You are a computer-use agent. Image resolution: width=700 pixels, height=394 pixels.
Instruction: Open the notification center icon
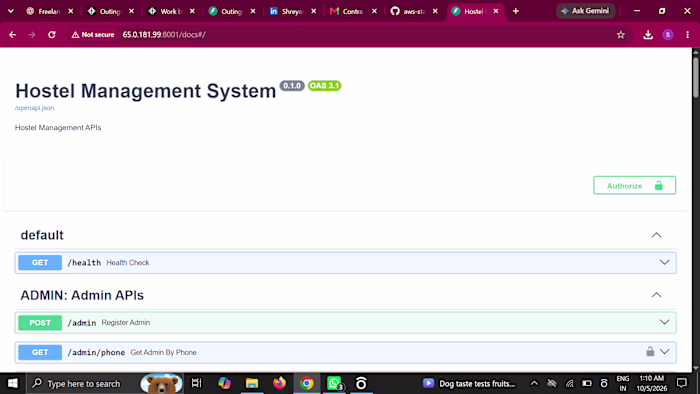tap(682, 383)
